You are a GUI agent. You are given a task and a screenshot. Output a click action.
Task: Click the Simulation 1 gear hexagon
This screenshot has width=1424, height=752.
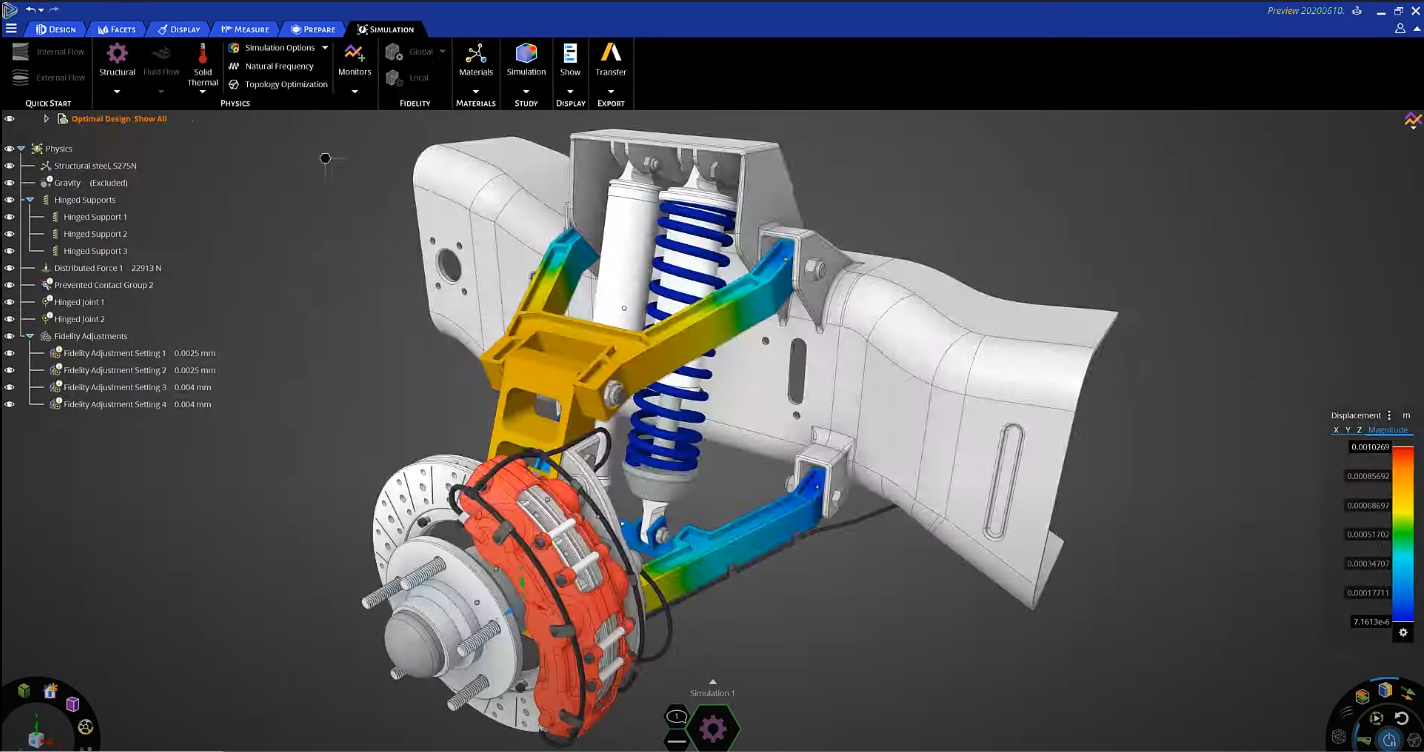pyautogui.click(x=712, y=729)
